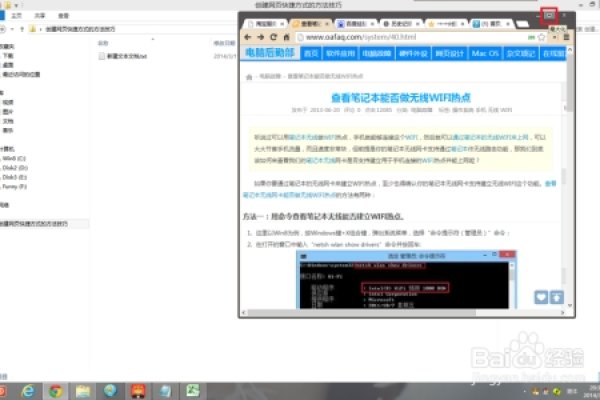Select drive Disk2 (D:) in Explorer

(15, 168)
